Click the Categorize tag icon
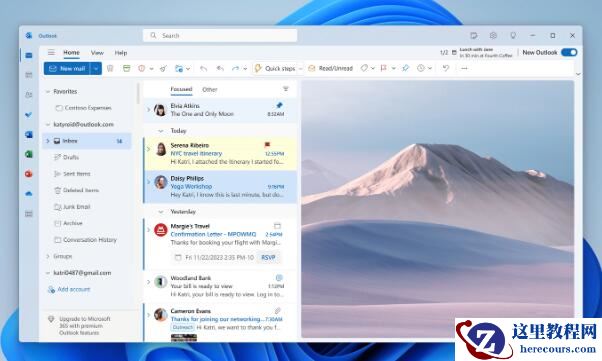The height and width of the screenshot is (361, 602). coord(364,68)
